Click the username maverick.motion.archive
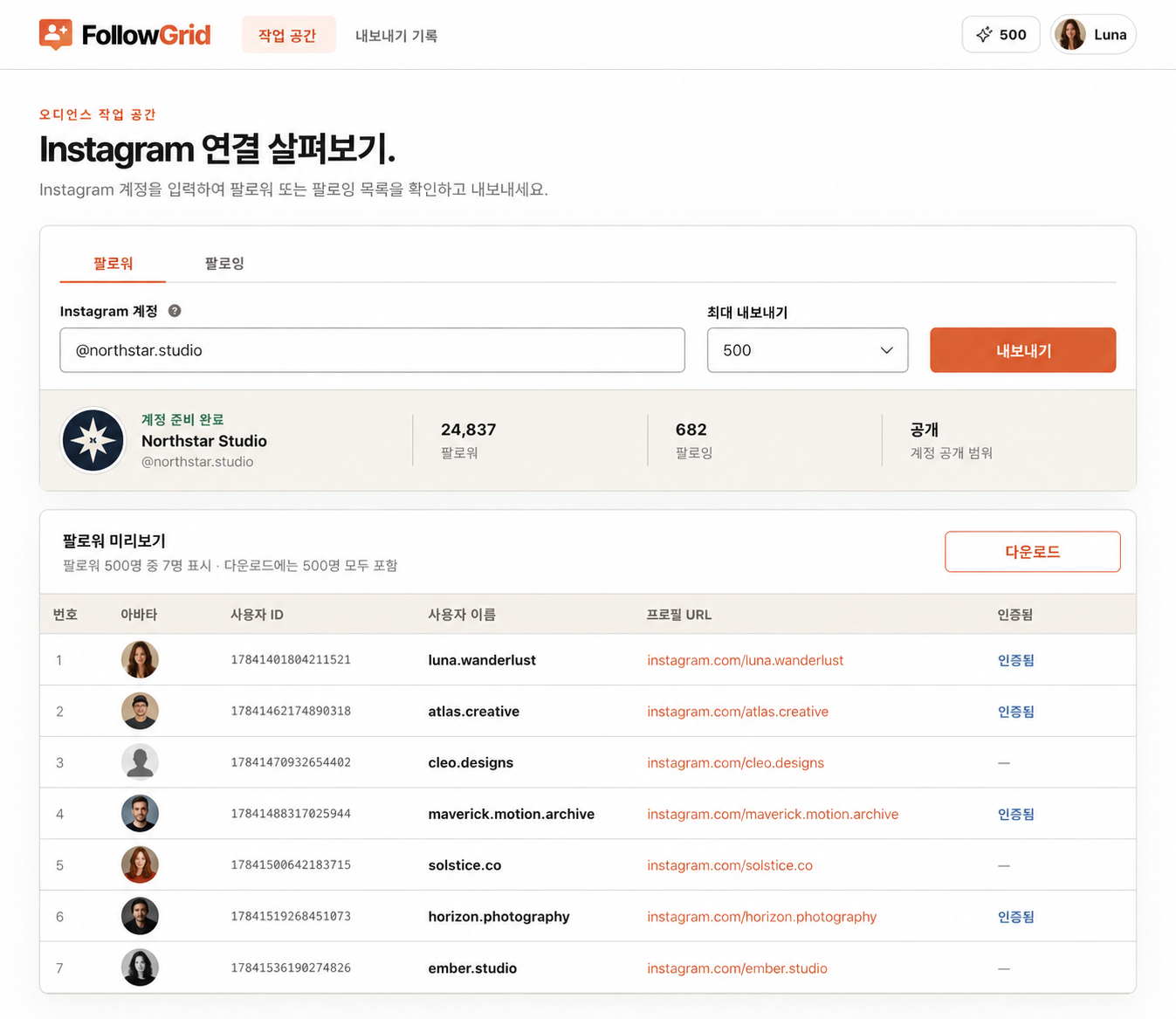 (x=512, y=814)
